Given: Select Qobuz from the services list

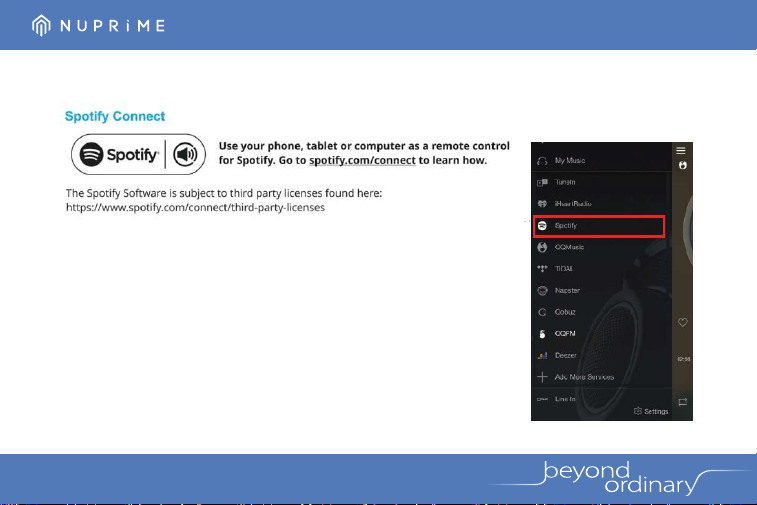Looking at the screenshot, I should click(602, 312).
